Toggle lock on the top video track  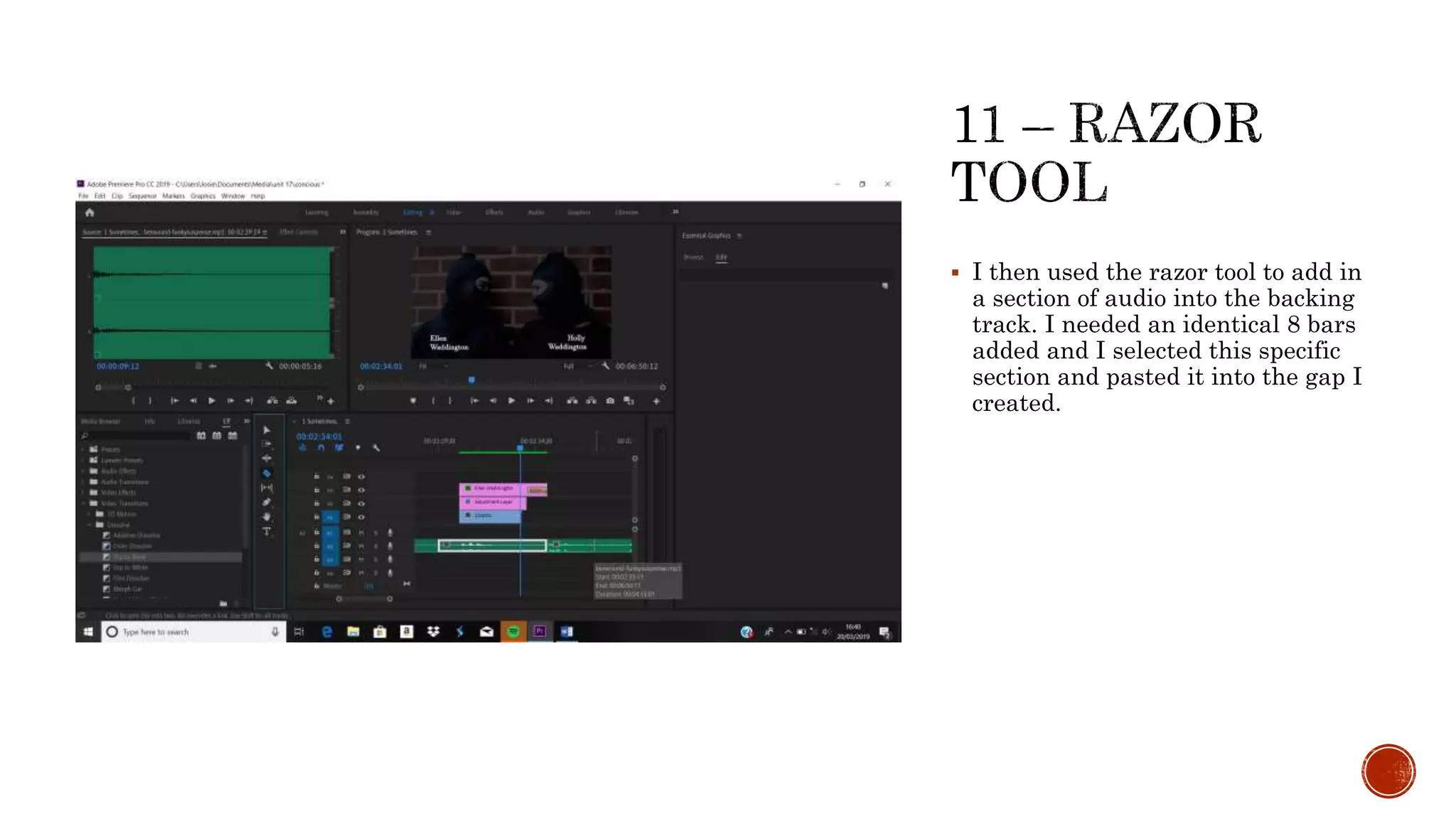click(x=316, y=477)
